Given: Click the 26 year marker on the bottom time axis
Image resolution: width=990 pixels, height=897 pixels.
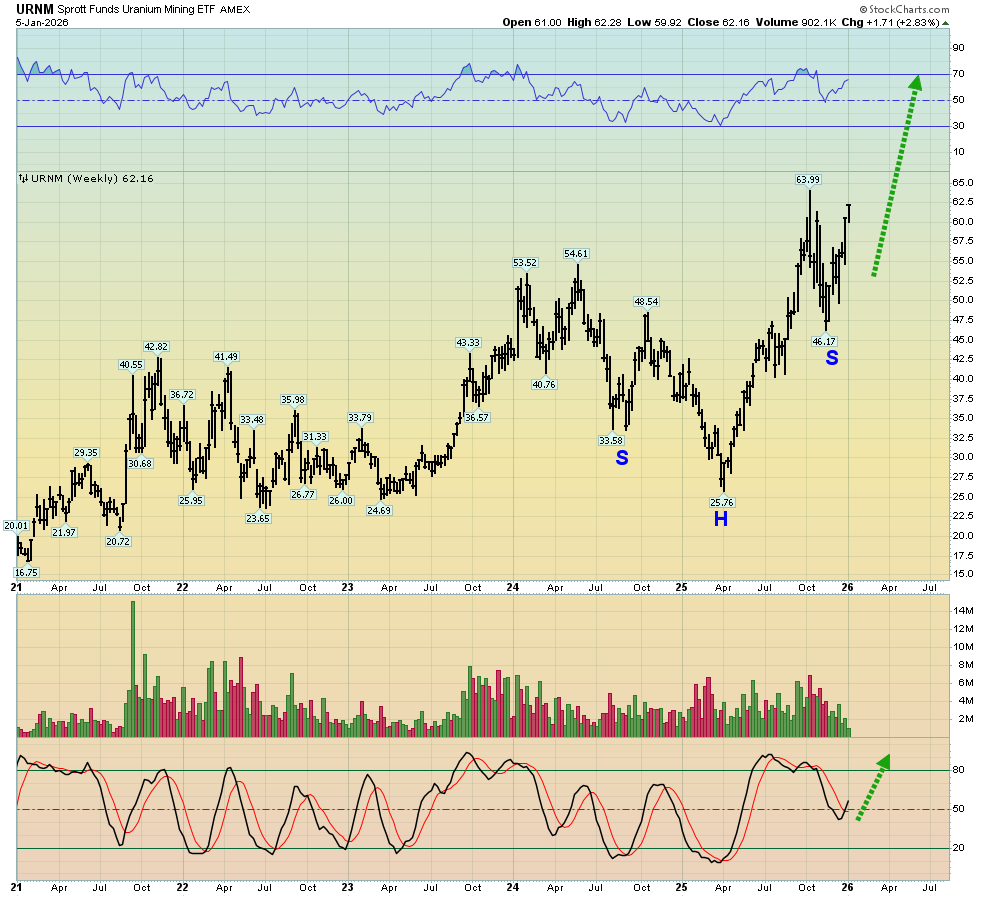Looking at the screenshot, I should [x=848, y=886].
